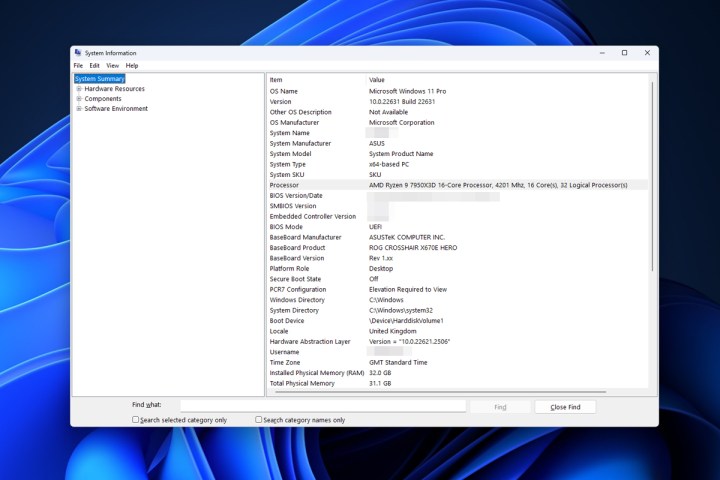The width and height of the screenshot is (720, 480).
Task: Expand the Hardware Resources node
Action: (79, 89)
